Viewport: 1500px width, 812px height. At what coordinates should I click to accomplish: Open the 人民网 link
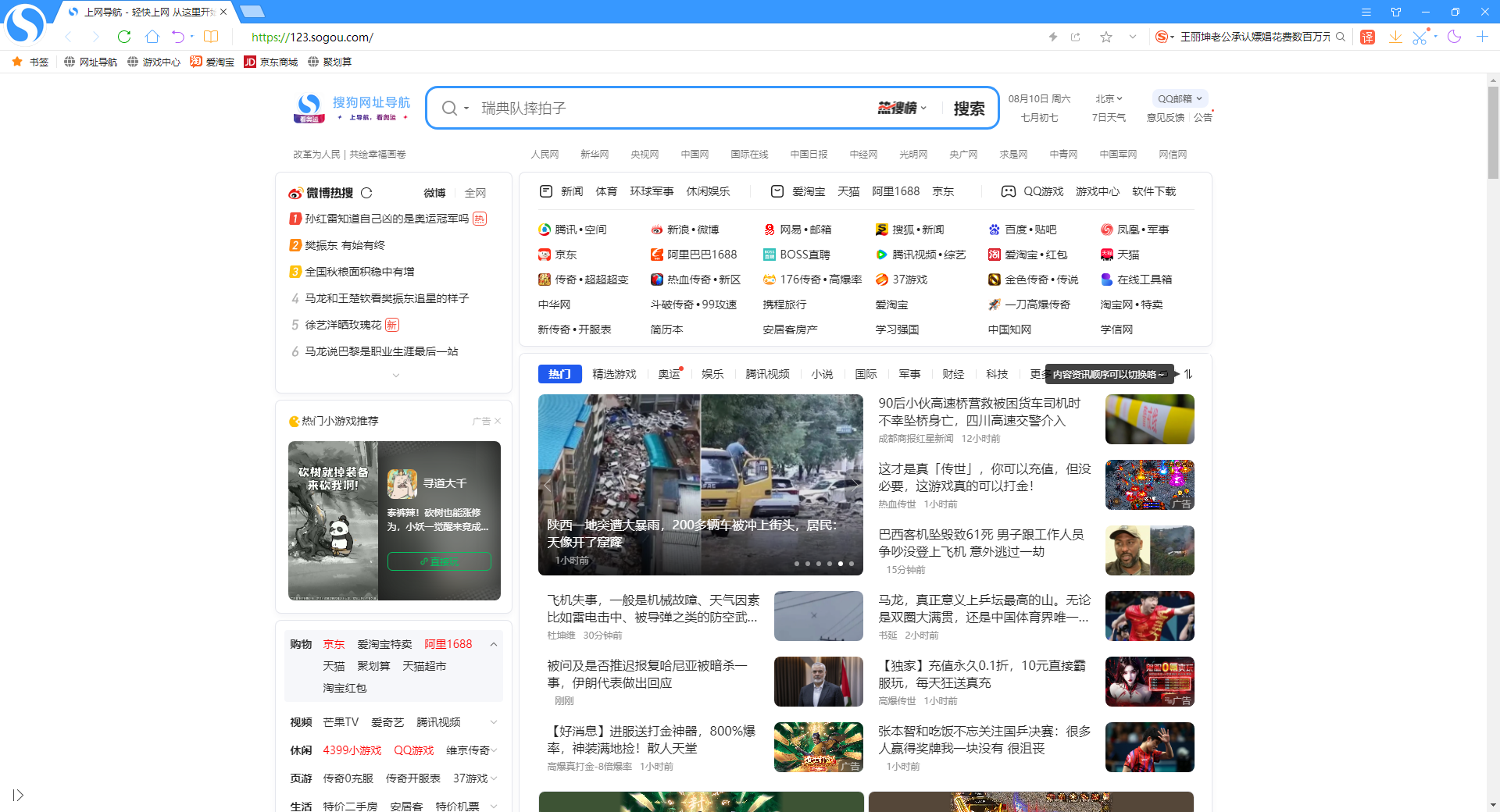[545, 155]
